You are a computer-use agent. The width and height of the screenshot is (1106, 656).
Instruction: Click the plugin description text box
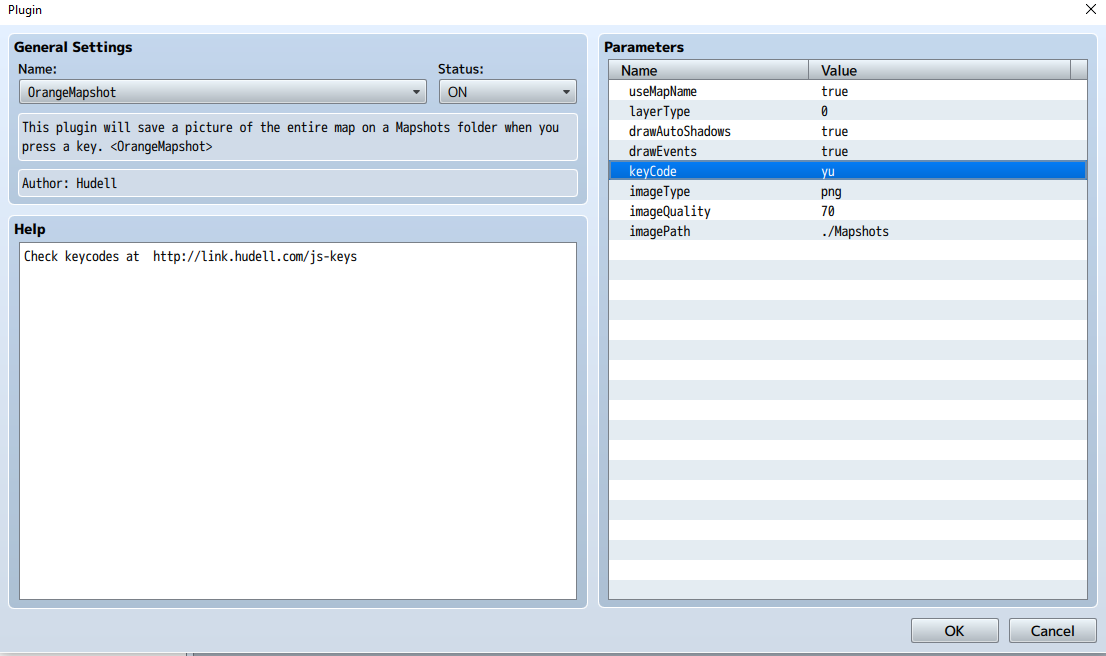coord(298,137)
